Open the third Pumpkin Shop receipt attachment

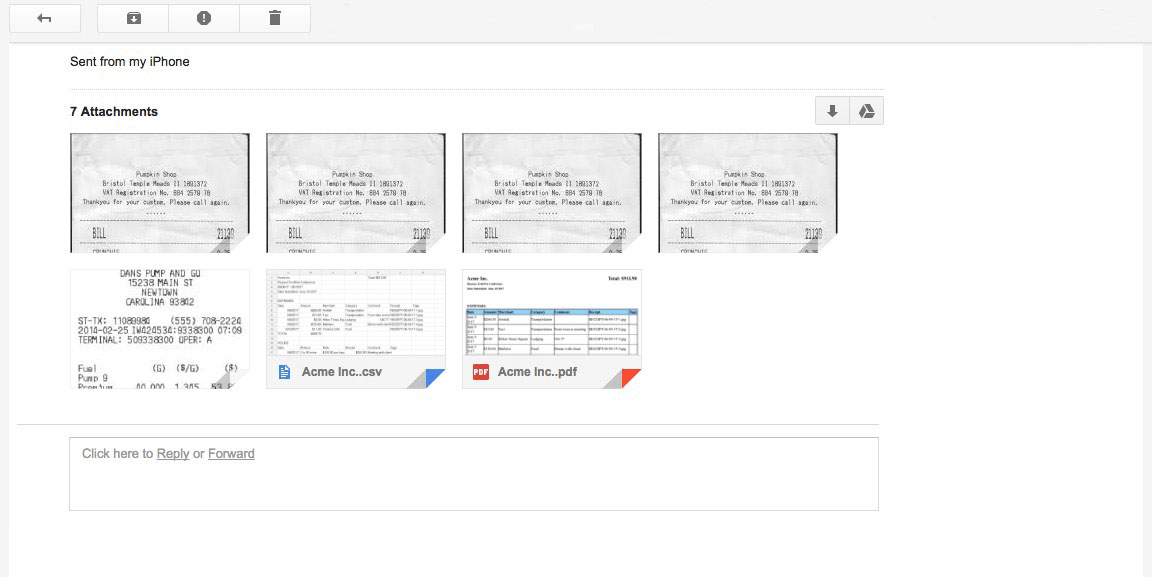(552, 193)
